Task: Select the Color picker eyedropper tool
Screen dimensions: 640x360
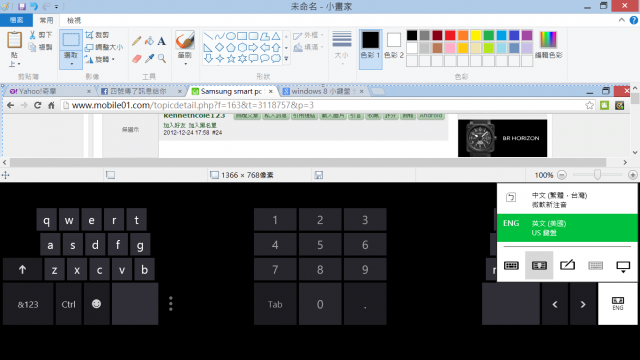Action: [149, 59]
